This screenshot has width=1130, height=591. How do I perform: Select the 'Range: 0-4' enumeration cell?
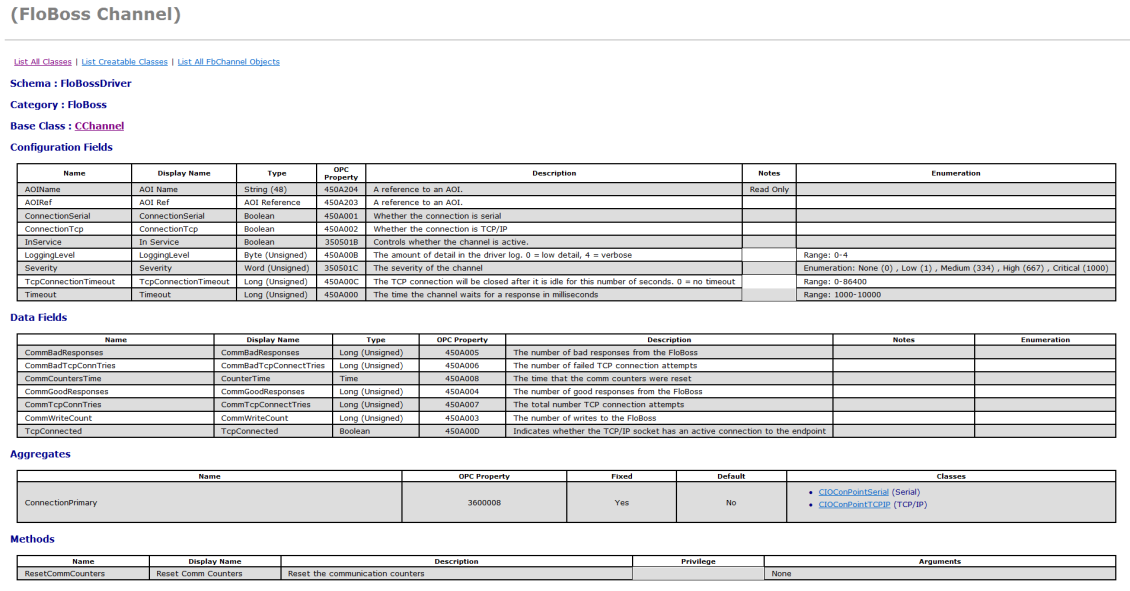956,255
